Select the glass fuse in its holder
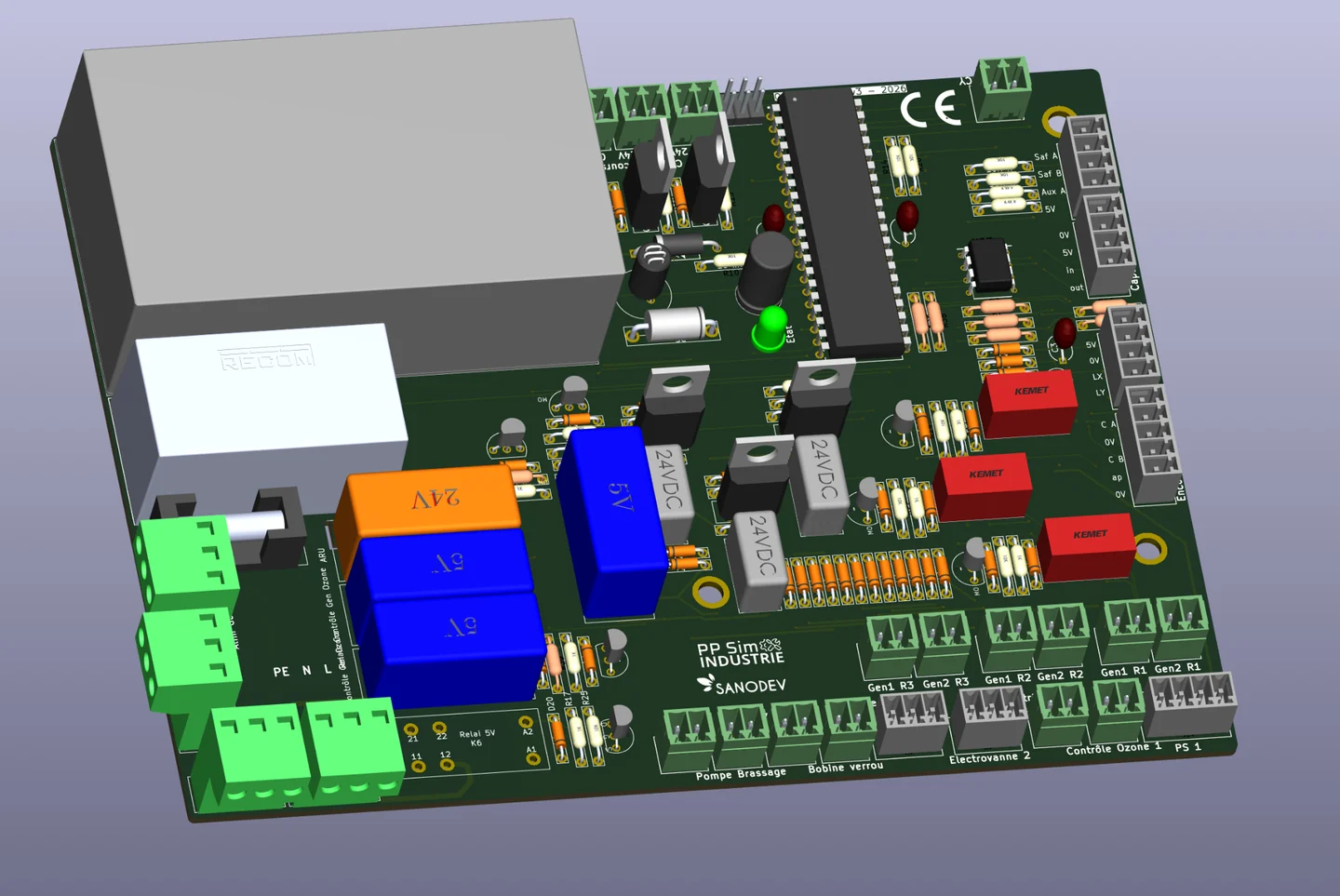The height and width of the screenshot is (896, 1340). tap(257, 525)
